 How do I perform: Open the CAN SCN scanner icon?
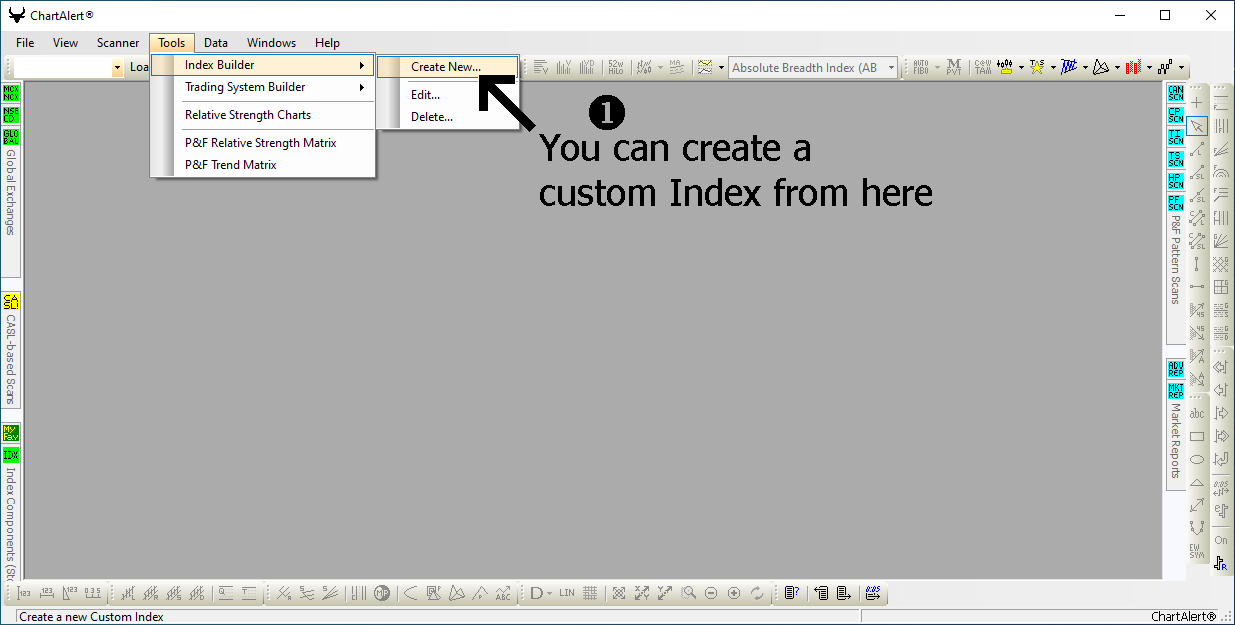tap(1176, 93)
